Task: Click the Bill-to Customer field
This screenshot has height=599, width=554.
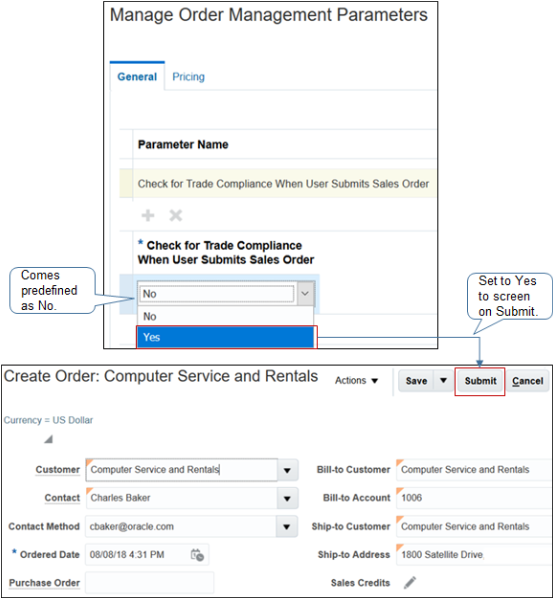Action: pyautogui.click(x=474, y=469)
